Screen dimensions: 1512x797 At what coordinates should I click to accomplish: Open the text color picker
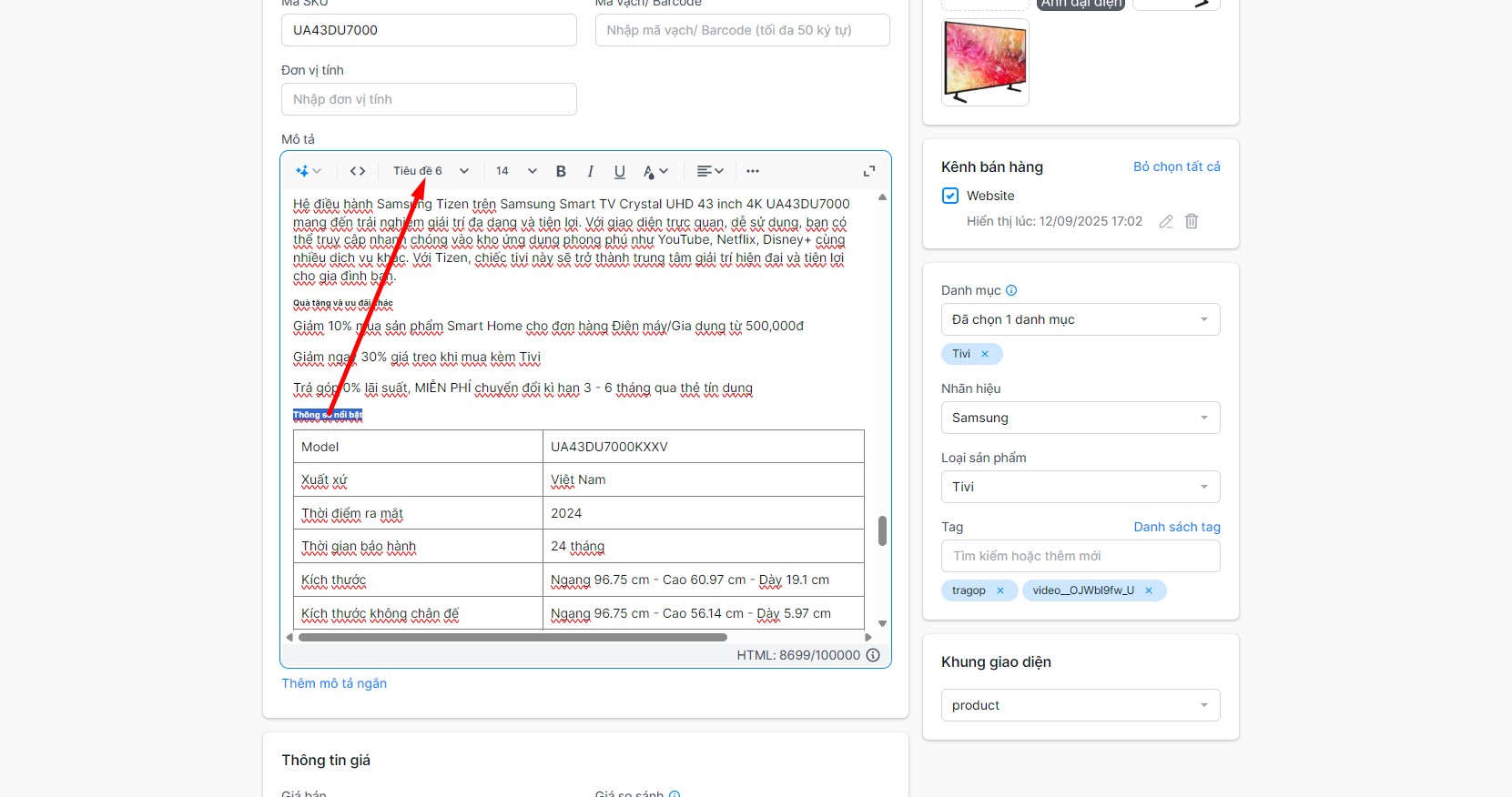[655, 171]
